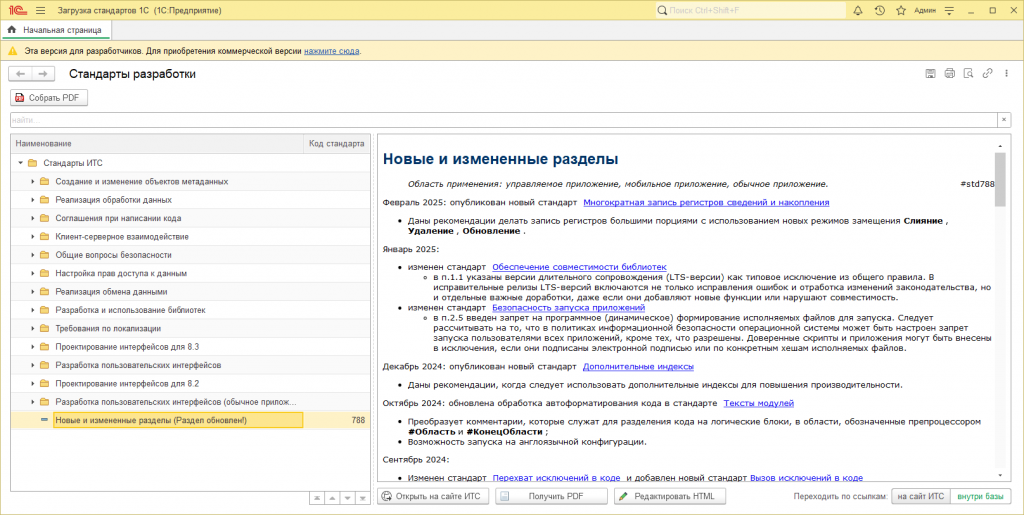The height and width of the screenshot is (515, 1024).
Task: Set link navigation to внутри базы
Action: pyautogui.click(x=980, y=496)
